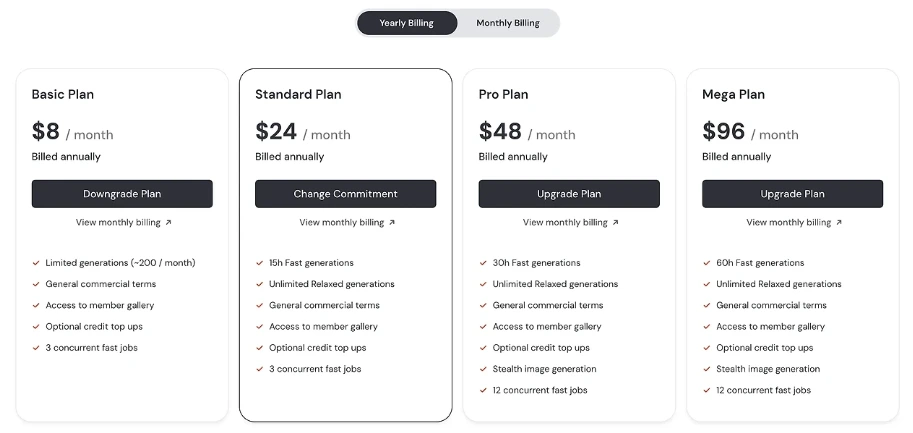Open Mega Plan's monthly billing link
The height and width of the screenshot is (433, 913).
(x=788, y=223)
